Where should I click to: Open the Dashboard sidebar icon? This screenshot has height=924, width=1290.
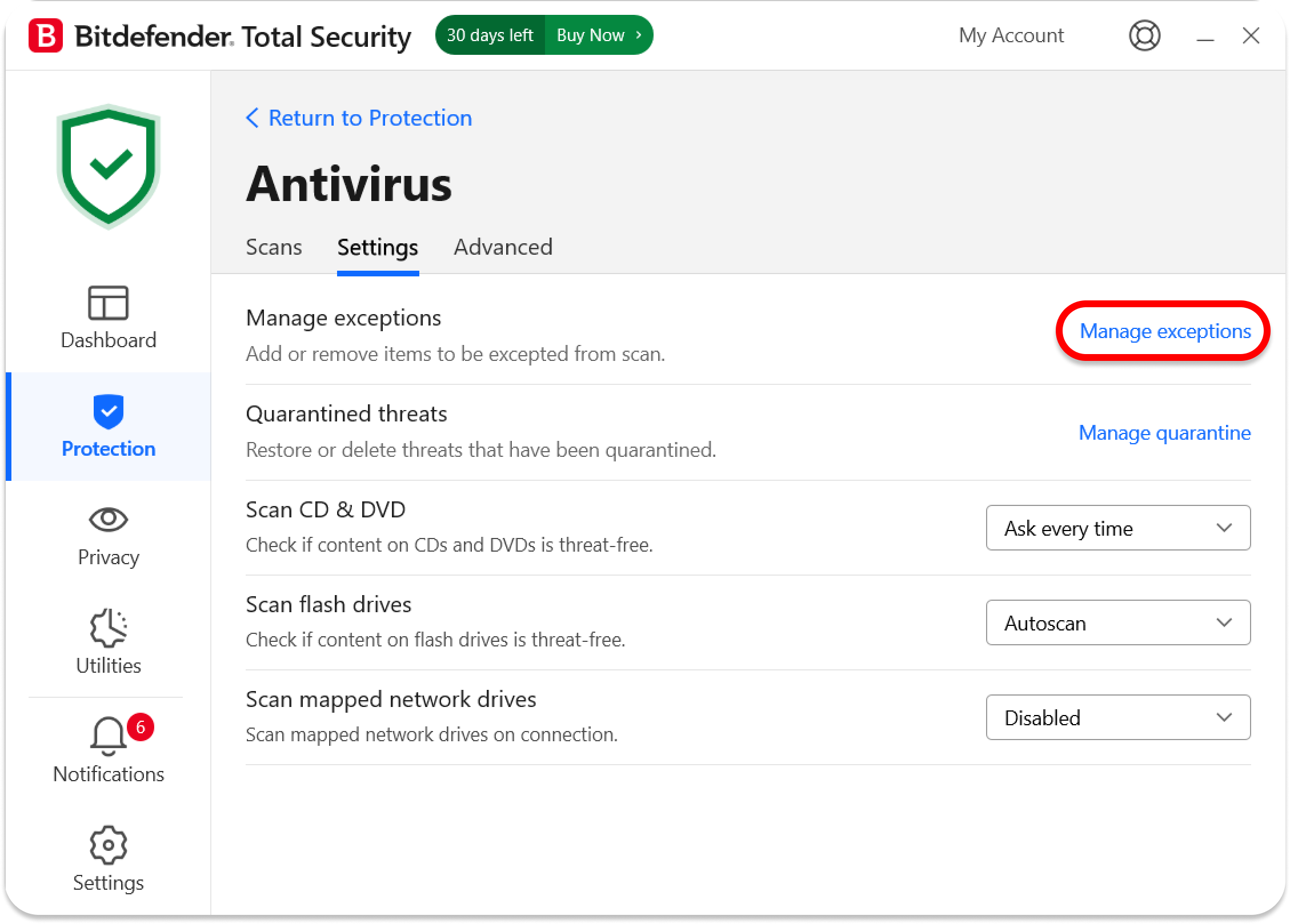coord(108,303)
